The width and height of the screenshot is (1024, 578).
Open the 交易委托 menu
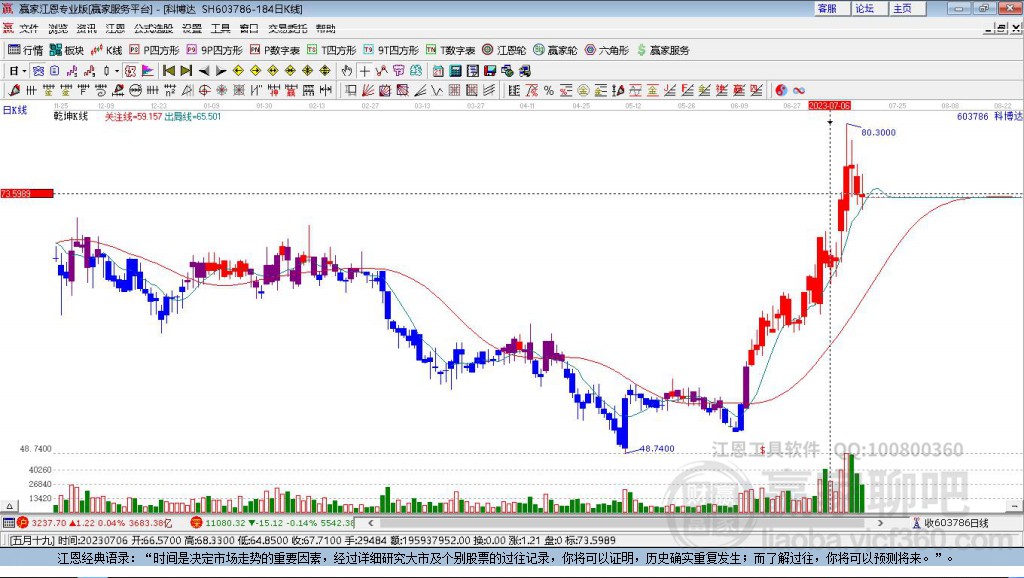click(287, 28)
